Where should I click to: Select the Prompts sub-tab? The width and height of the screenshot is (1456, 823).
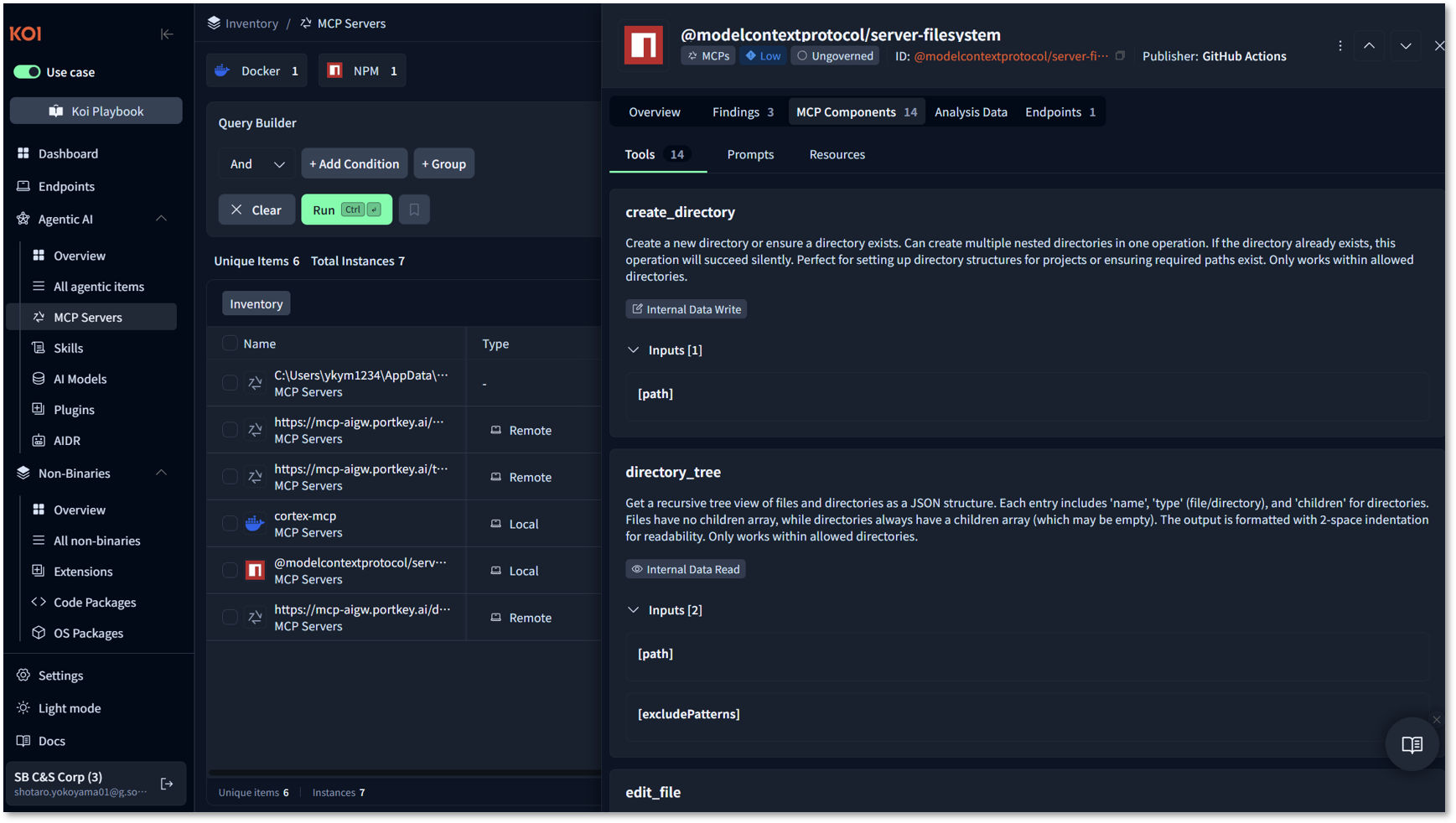[x=750, y=154]
